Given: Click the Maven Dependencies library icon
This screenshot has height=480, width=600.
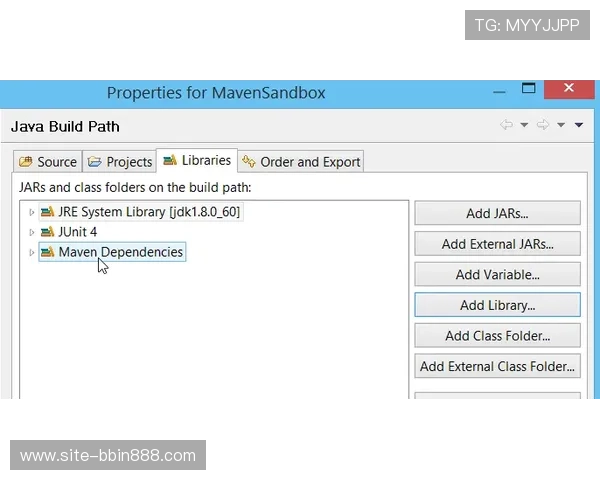Looking at the screenshot, I should coord(47,252).
